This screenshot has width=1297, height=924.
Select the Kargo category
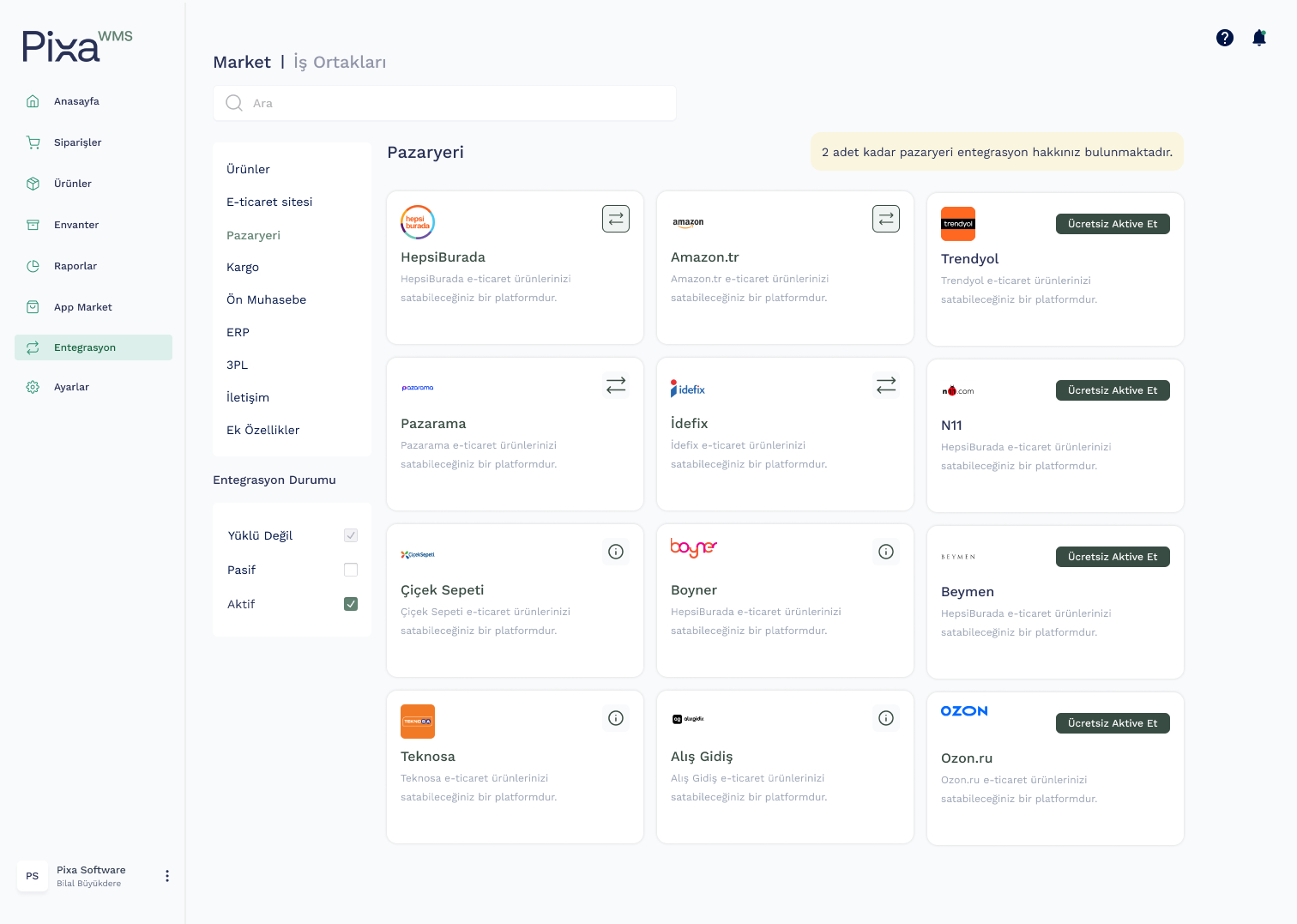click(x=243, y=267)
